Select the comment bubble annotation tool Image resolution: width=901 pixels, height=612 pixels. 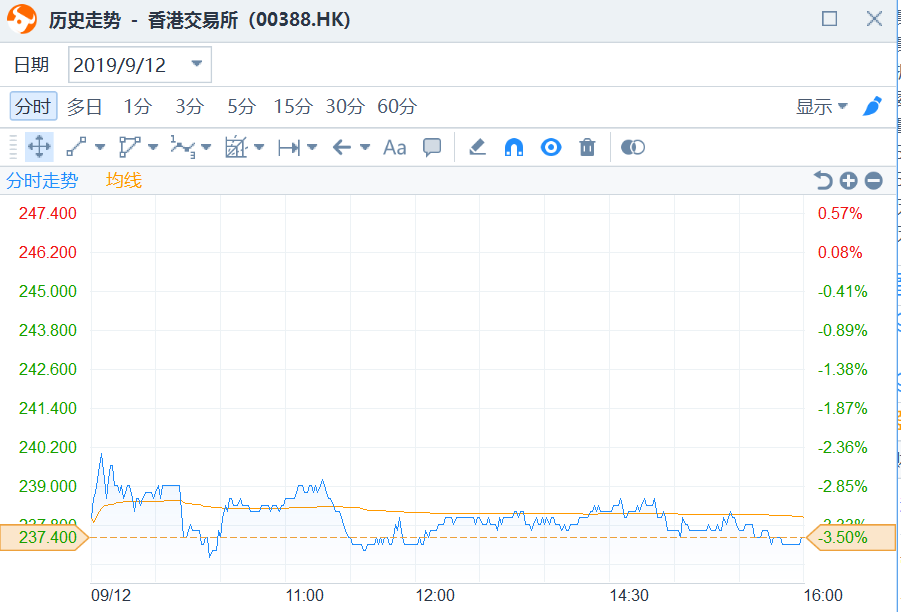point(432,148)
